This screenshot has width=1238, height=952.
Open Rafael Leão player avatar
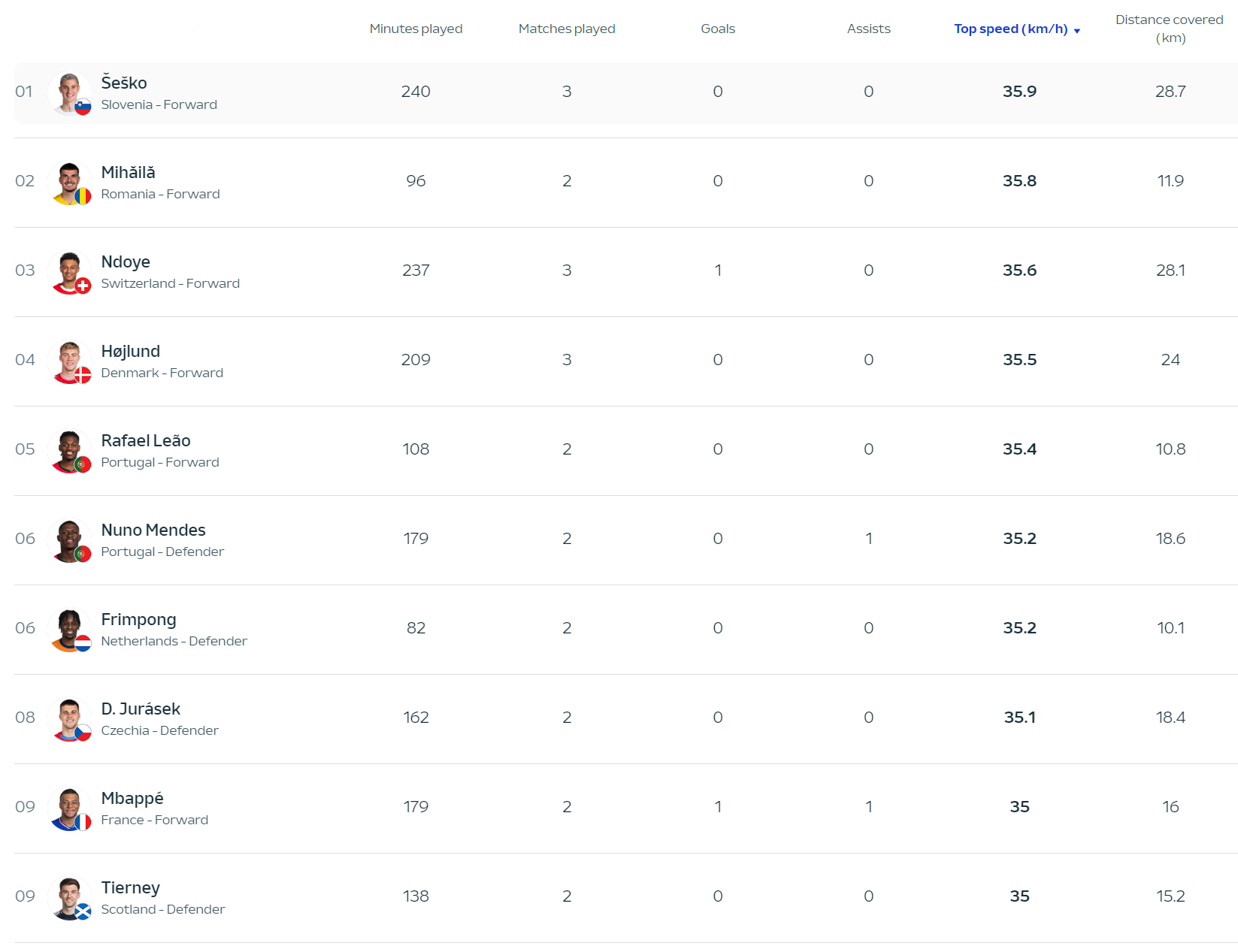pyautogui.click(x=69, y=450)
